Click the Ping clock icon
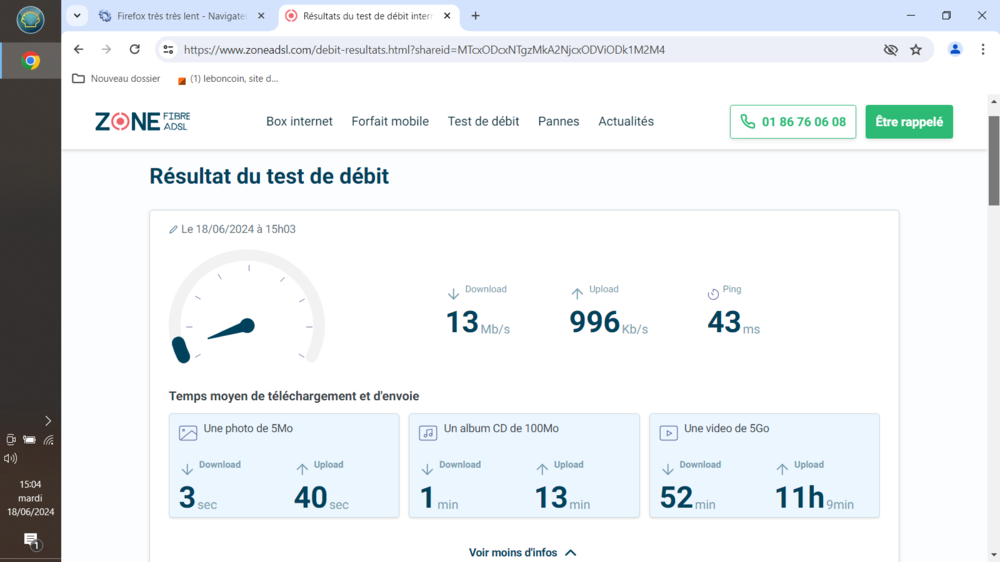 coord(713,294)
